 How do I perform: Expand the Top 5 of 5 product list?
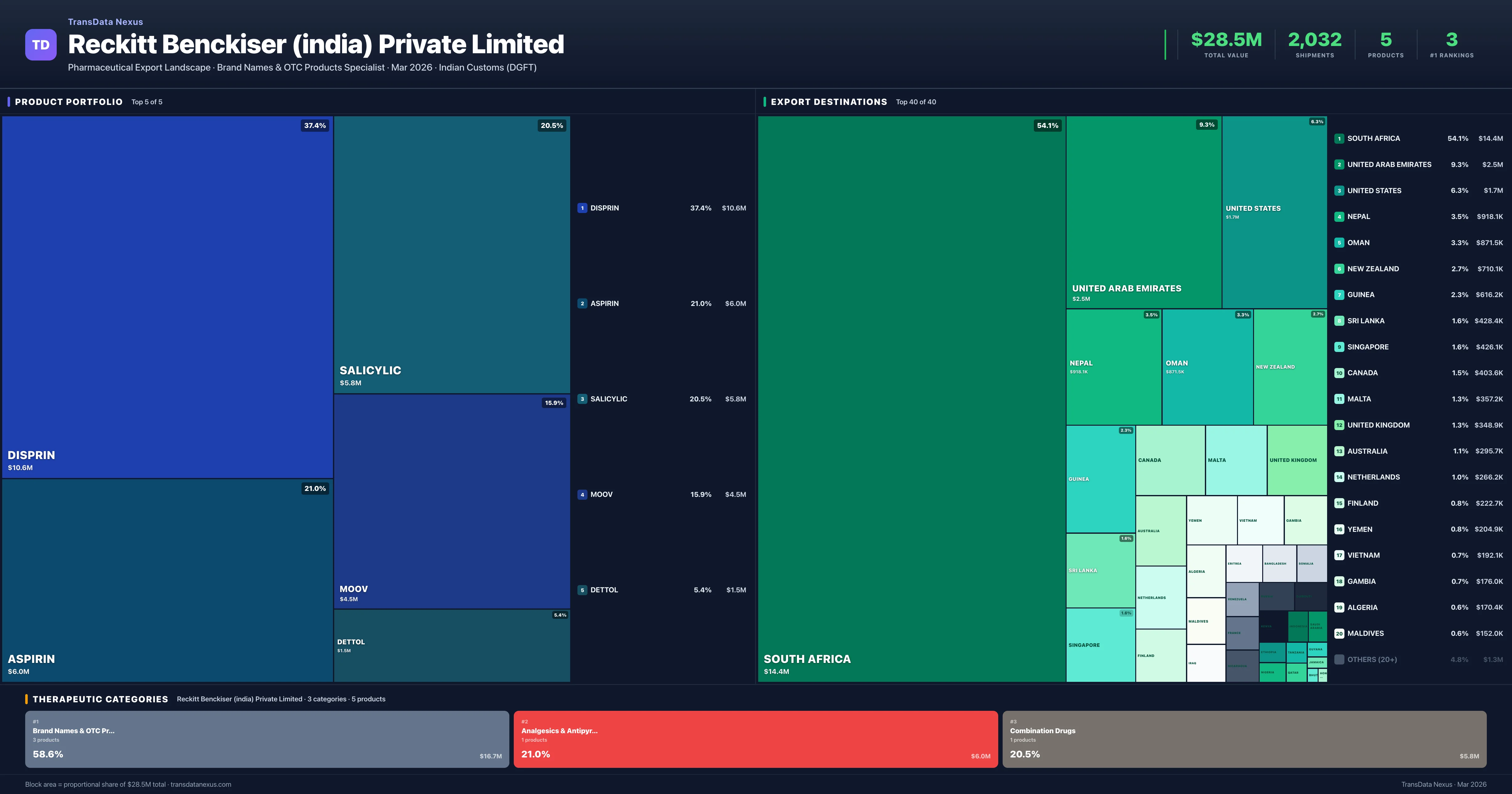point(147,101)
